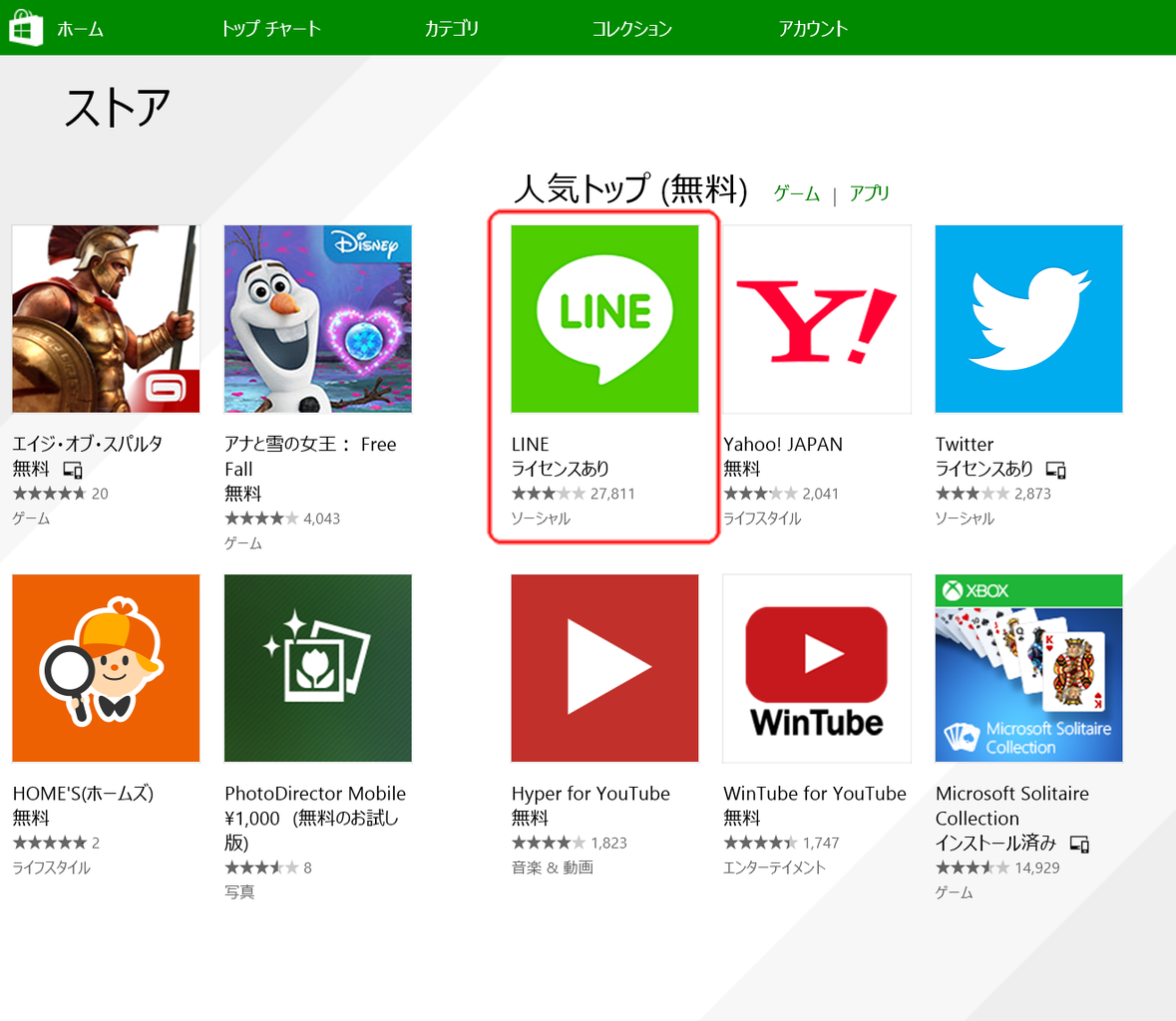This screenshot has height=1021, width=1176.
Task: Click the Twitter rating 2,873
Action: (993, 494)
